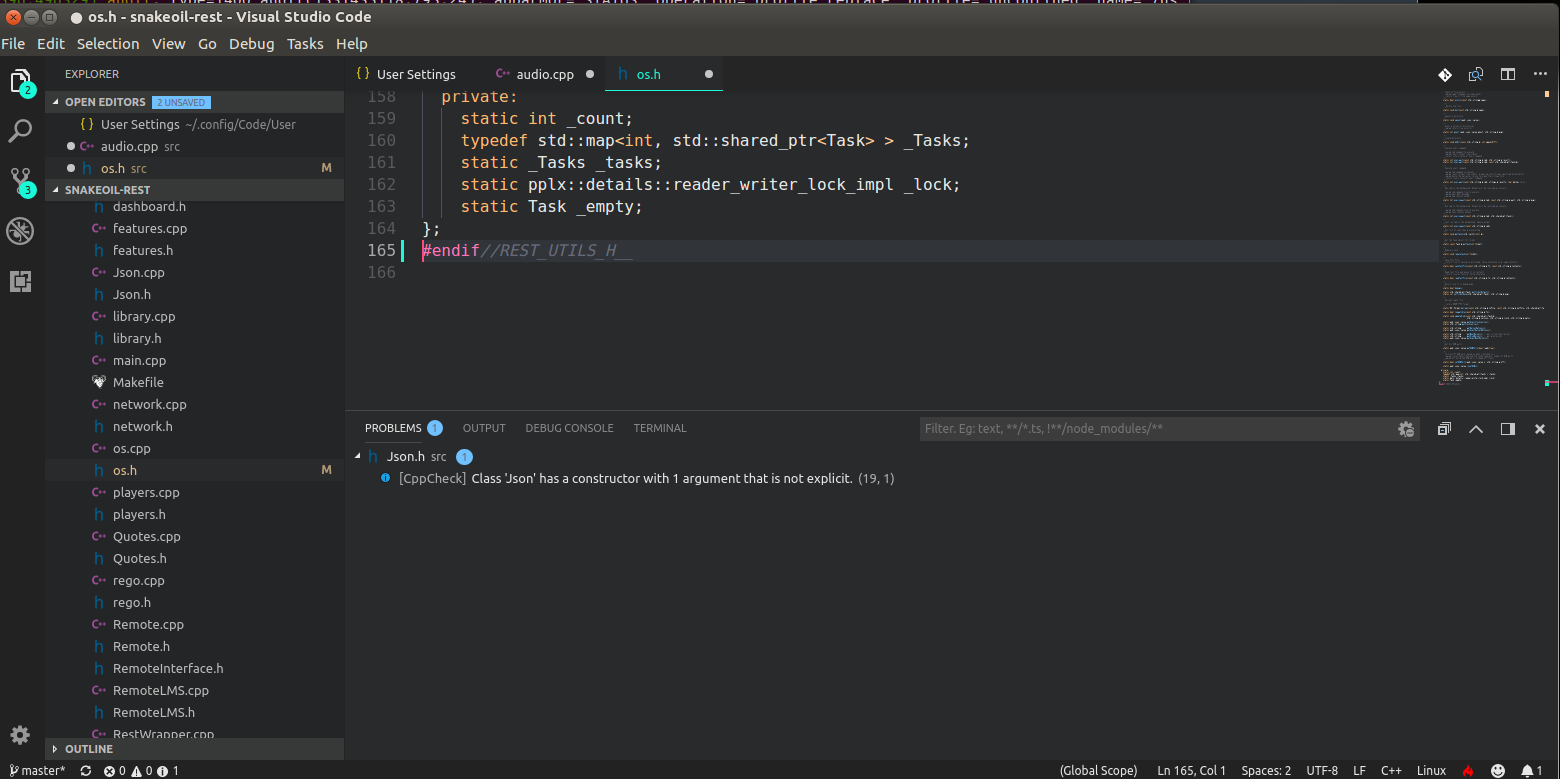Open the Debug view in activity bar

[21, 231]
